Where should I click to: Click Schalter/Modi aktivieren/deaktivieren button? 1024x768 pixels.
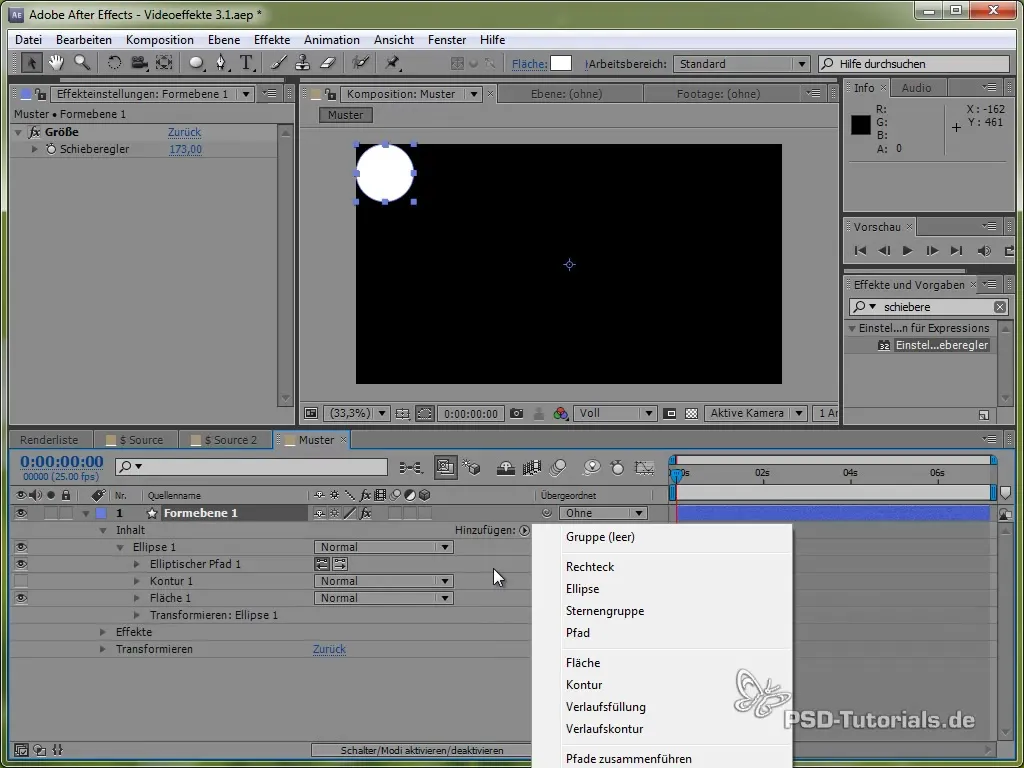(x=422, y=751)
